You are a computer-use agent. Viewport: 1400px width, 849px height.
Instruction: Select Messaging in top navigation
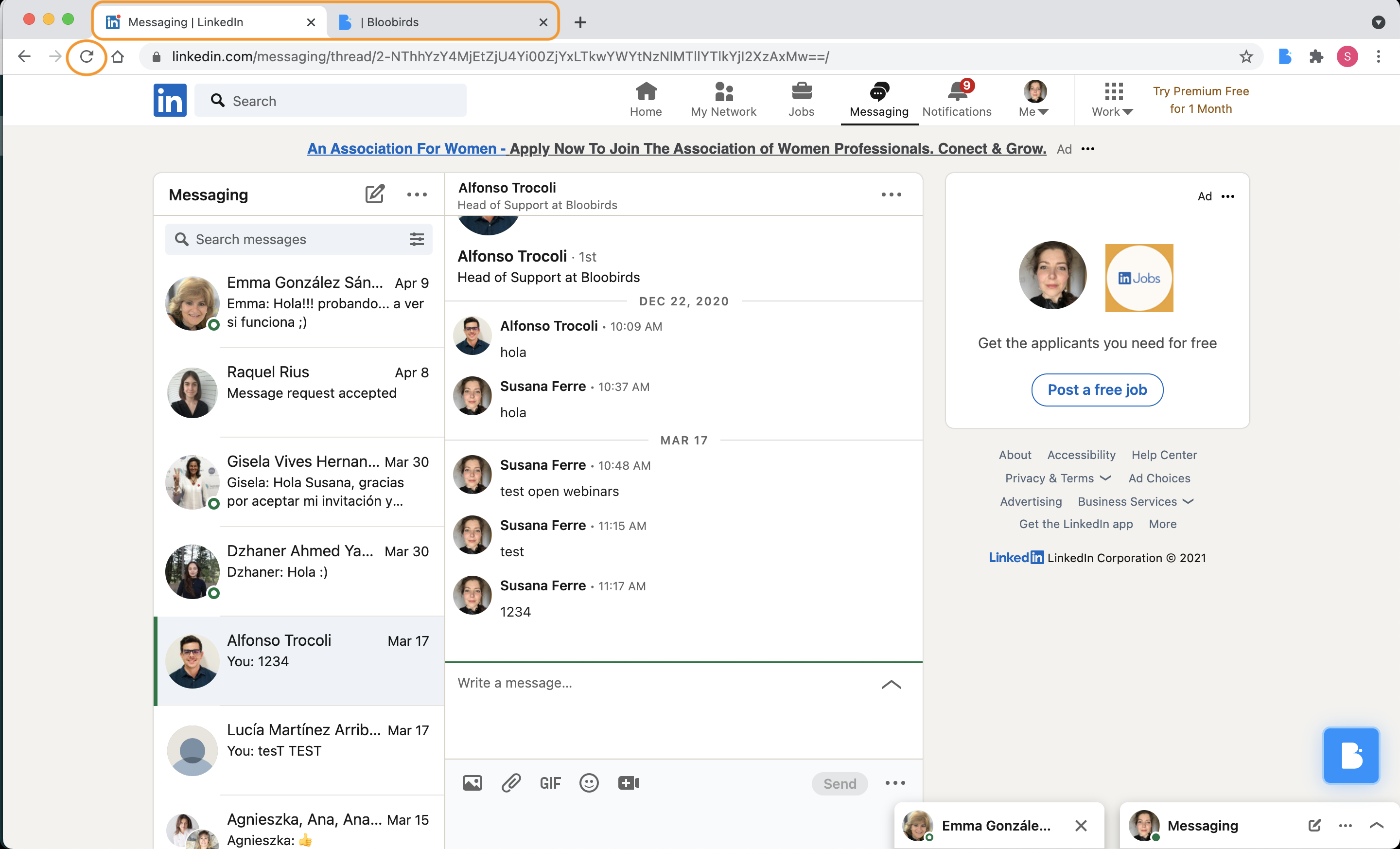(878, 100)
